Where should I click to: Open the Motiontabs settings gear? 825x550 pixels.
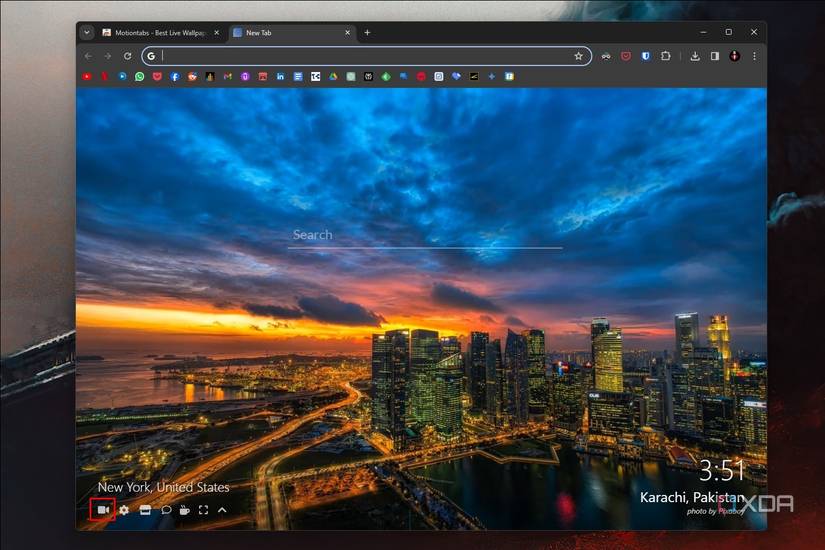(x=124, y=509)
